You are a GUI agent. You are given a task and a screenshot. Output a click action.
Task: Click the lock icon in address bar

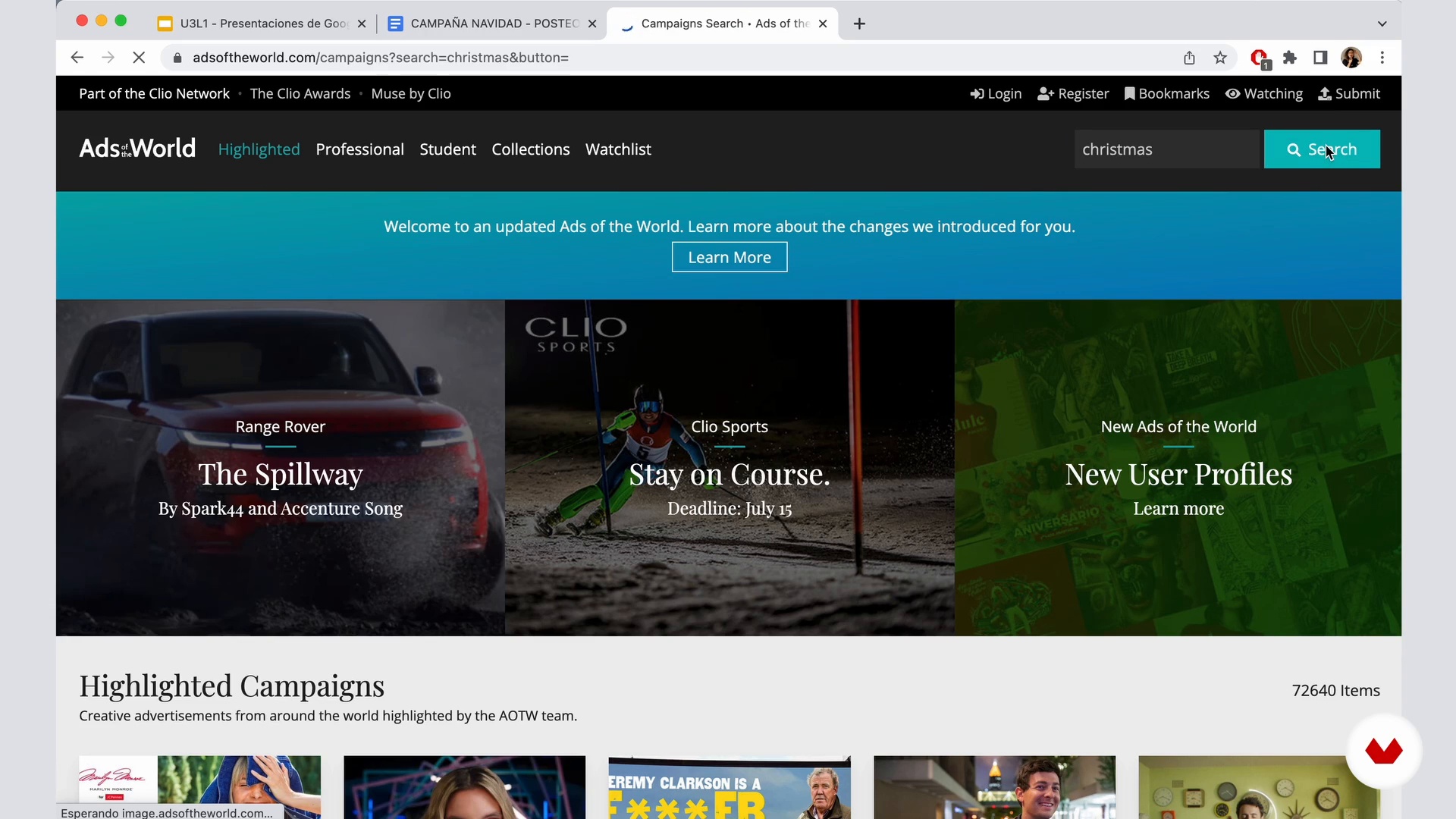tap(177, 58)
